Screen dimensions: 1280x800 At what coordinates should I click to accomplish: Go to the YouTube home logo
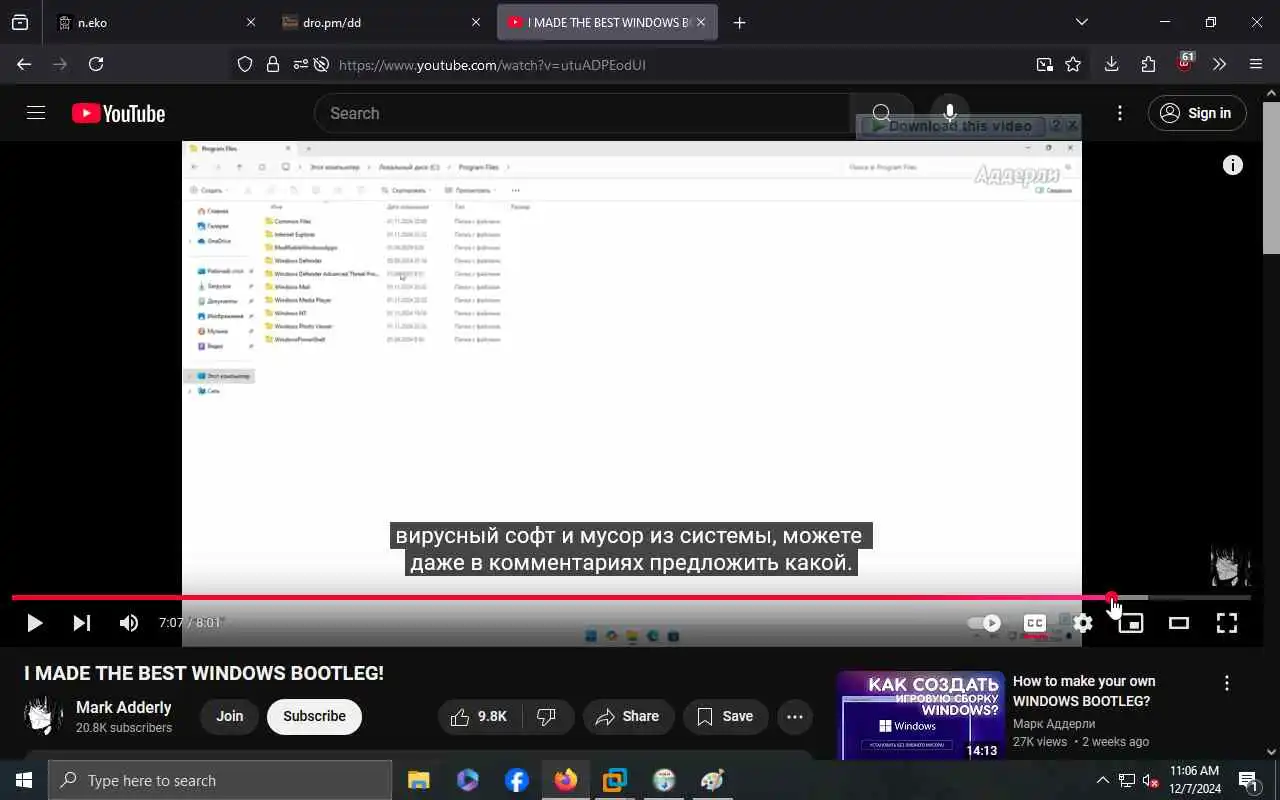(118, 113)
